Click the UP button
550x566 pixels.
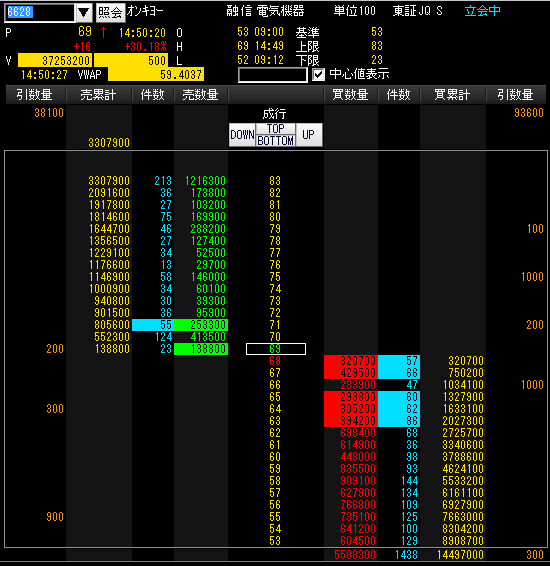click(309, 135)
